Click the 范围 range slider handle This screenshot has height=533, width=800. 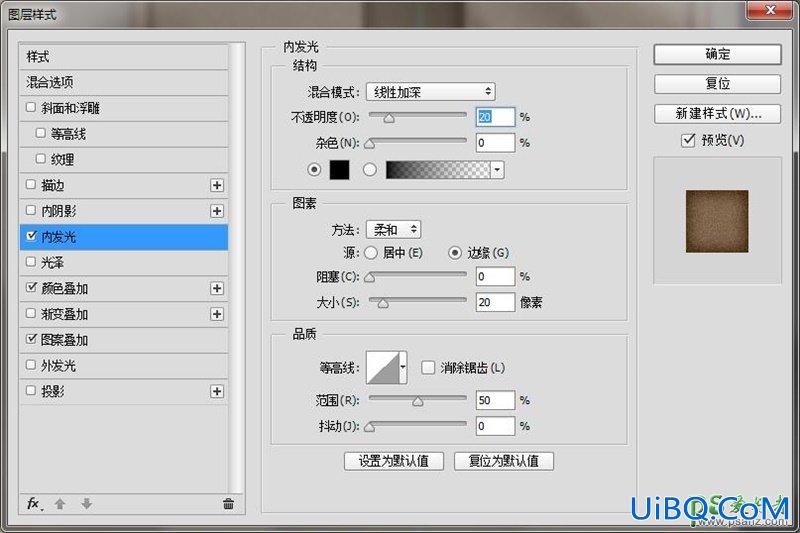418,402
